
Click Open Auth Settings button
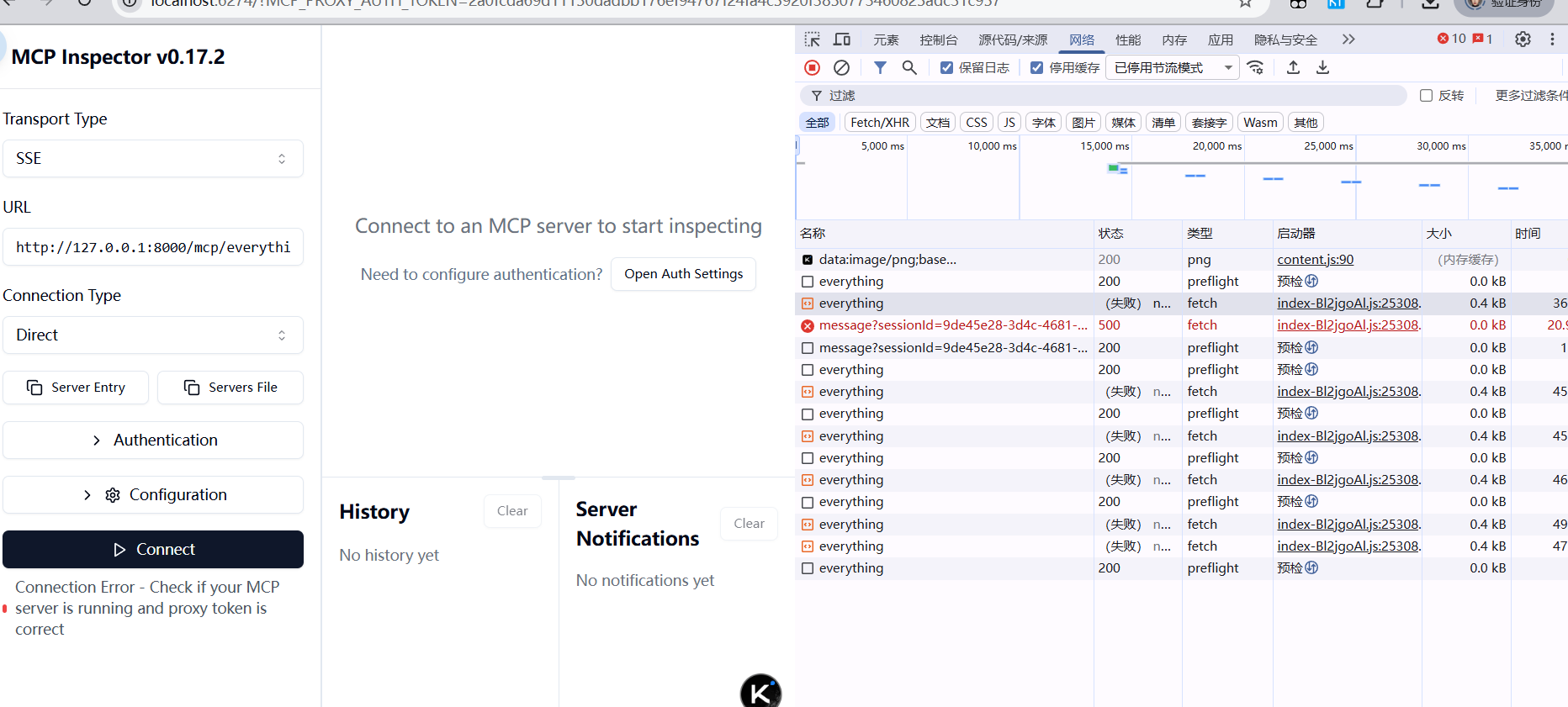pos(683,274)
